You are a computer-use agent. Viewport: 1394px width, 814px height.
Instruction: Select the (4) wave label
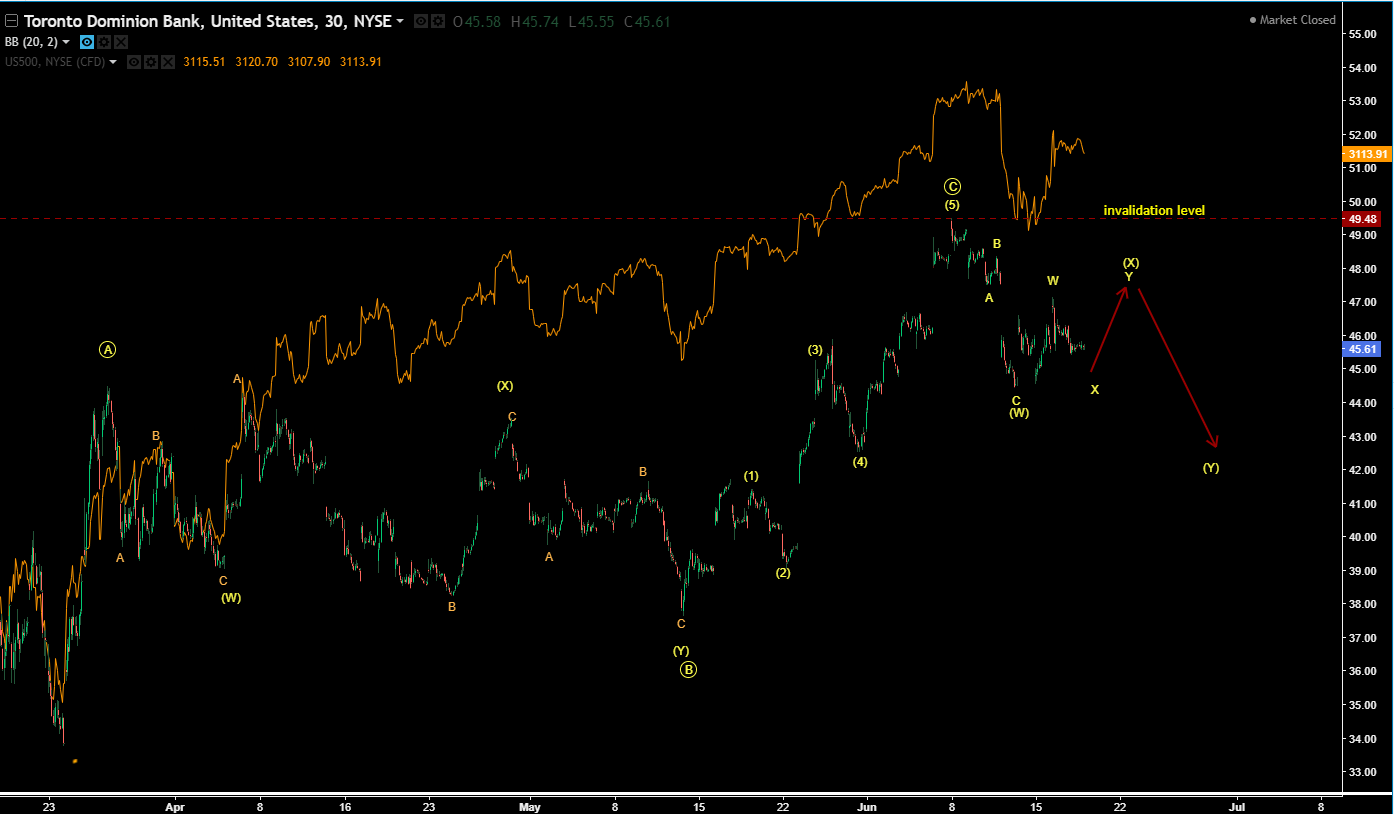pyautogui.click(x=860, y=462)
